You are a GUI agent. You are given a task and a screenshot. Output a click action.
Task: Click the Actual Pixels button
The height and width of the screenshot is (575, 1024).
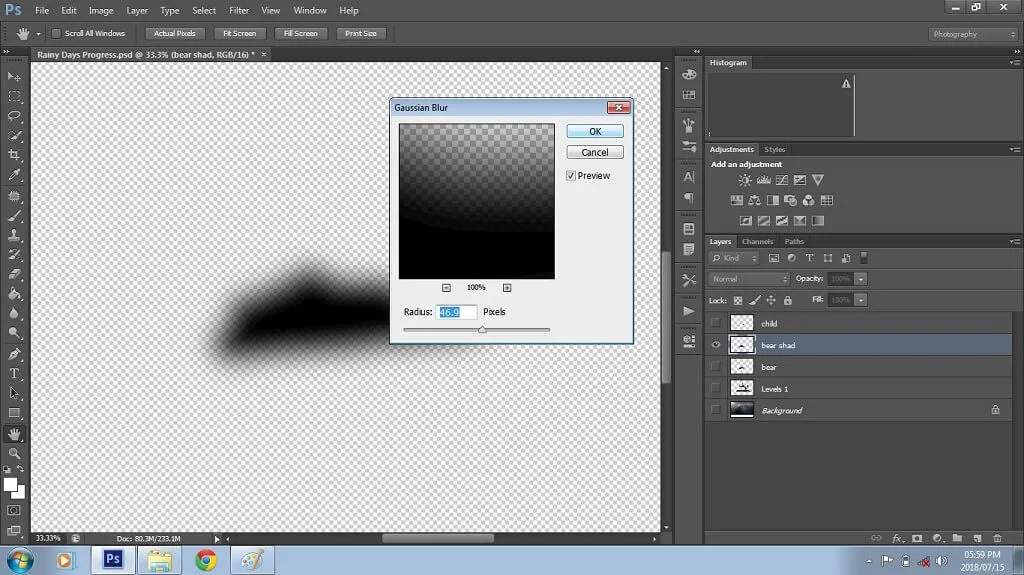[x=174, y=33]
